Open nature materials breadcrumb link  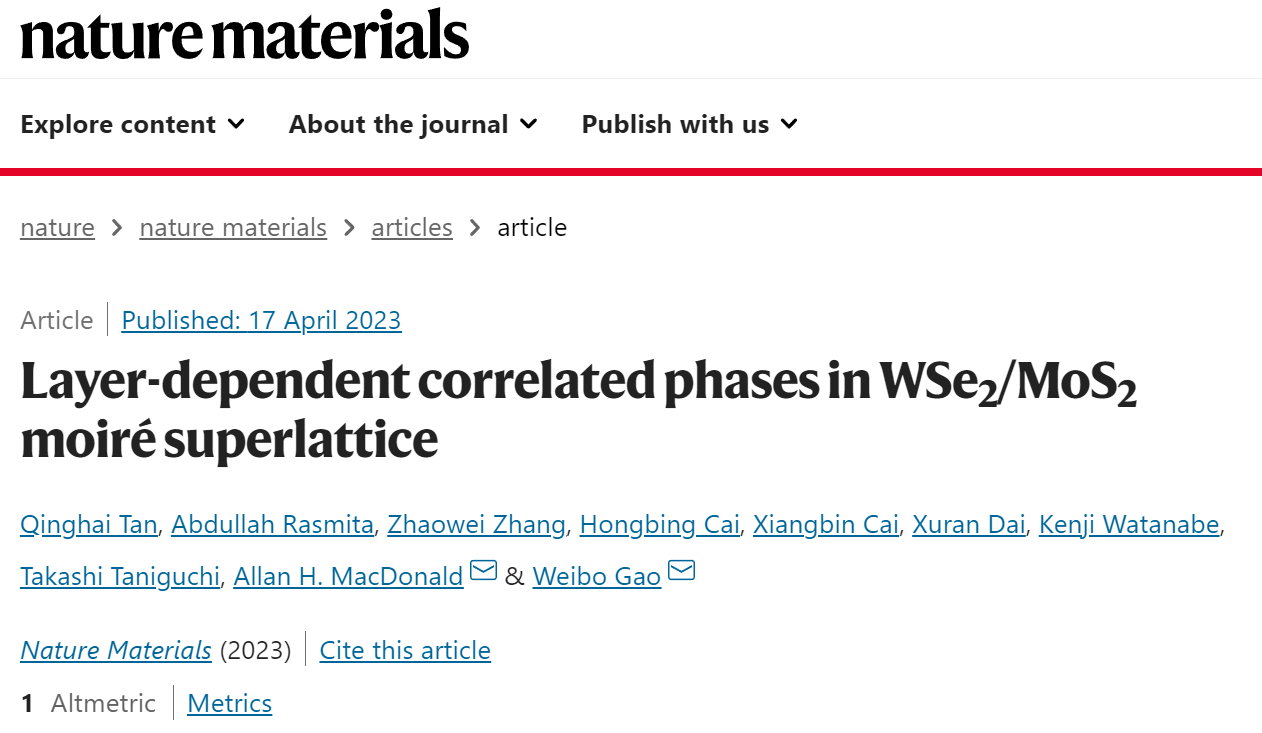coord(233,228)
